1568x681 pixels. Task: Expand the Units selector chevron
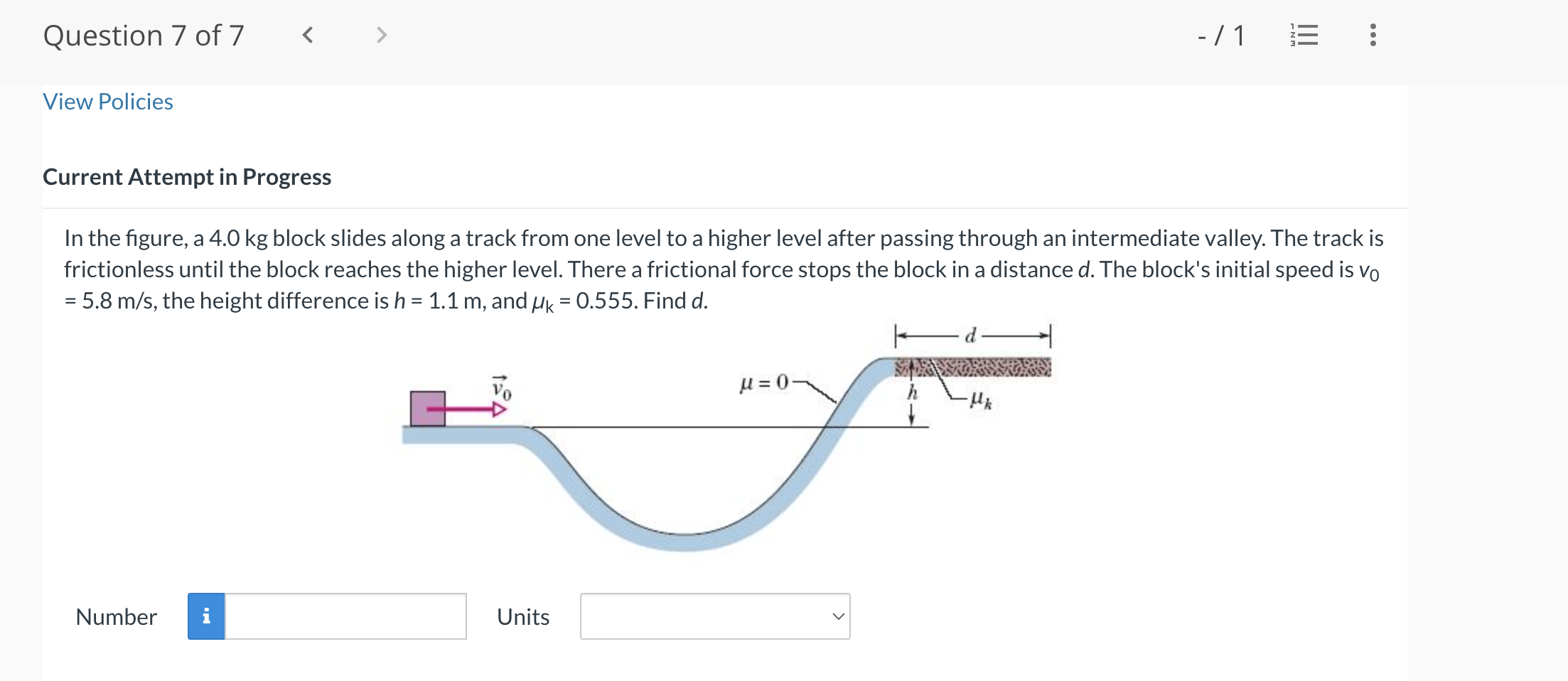pos(838,616)
